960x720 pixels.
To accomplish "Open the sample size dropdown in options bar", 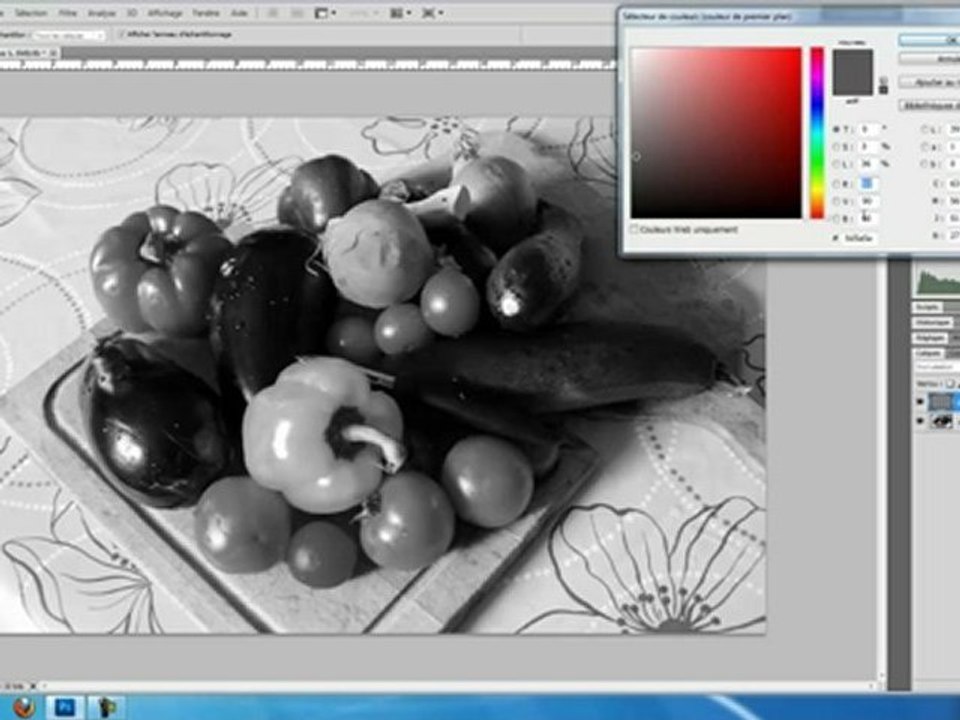I will 68,36.
